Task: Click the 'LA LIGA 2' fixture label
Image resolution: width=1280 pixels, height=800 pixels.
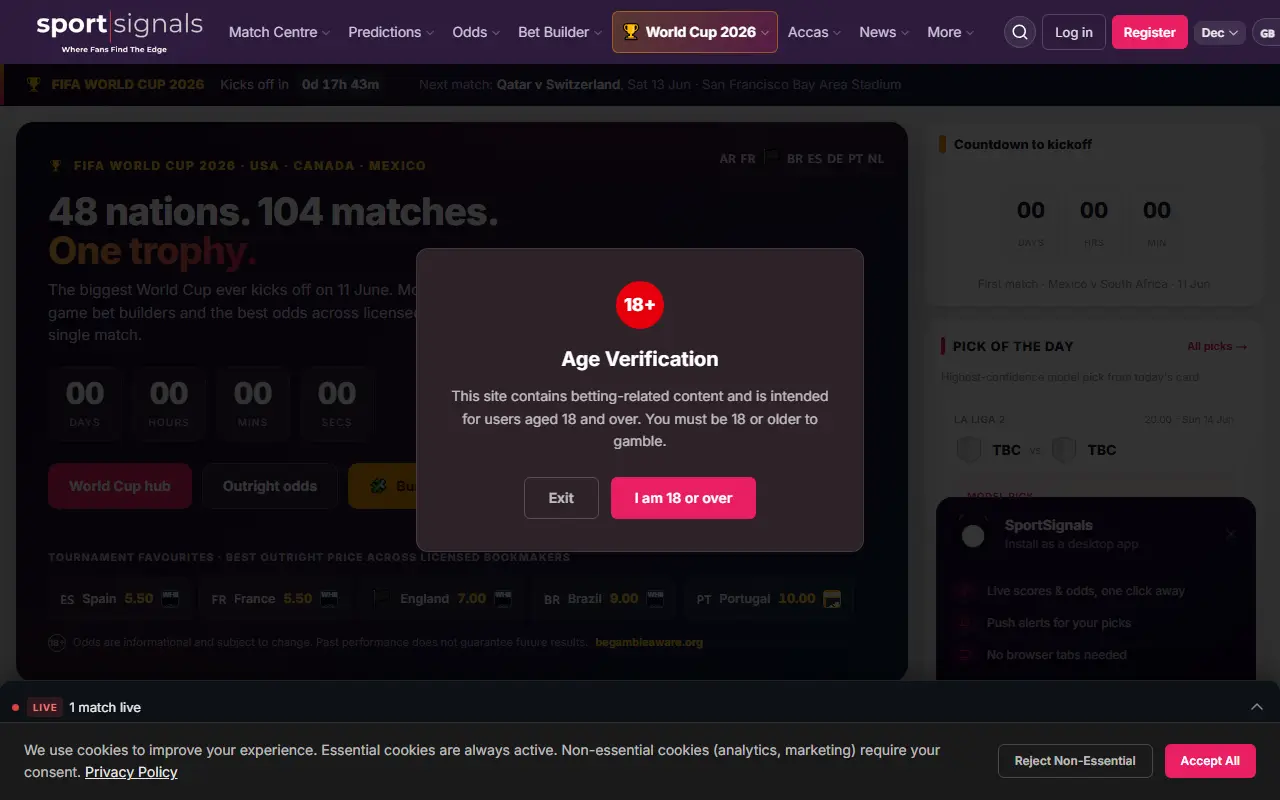Action: (980, 419)
